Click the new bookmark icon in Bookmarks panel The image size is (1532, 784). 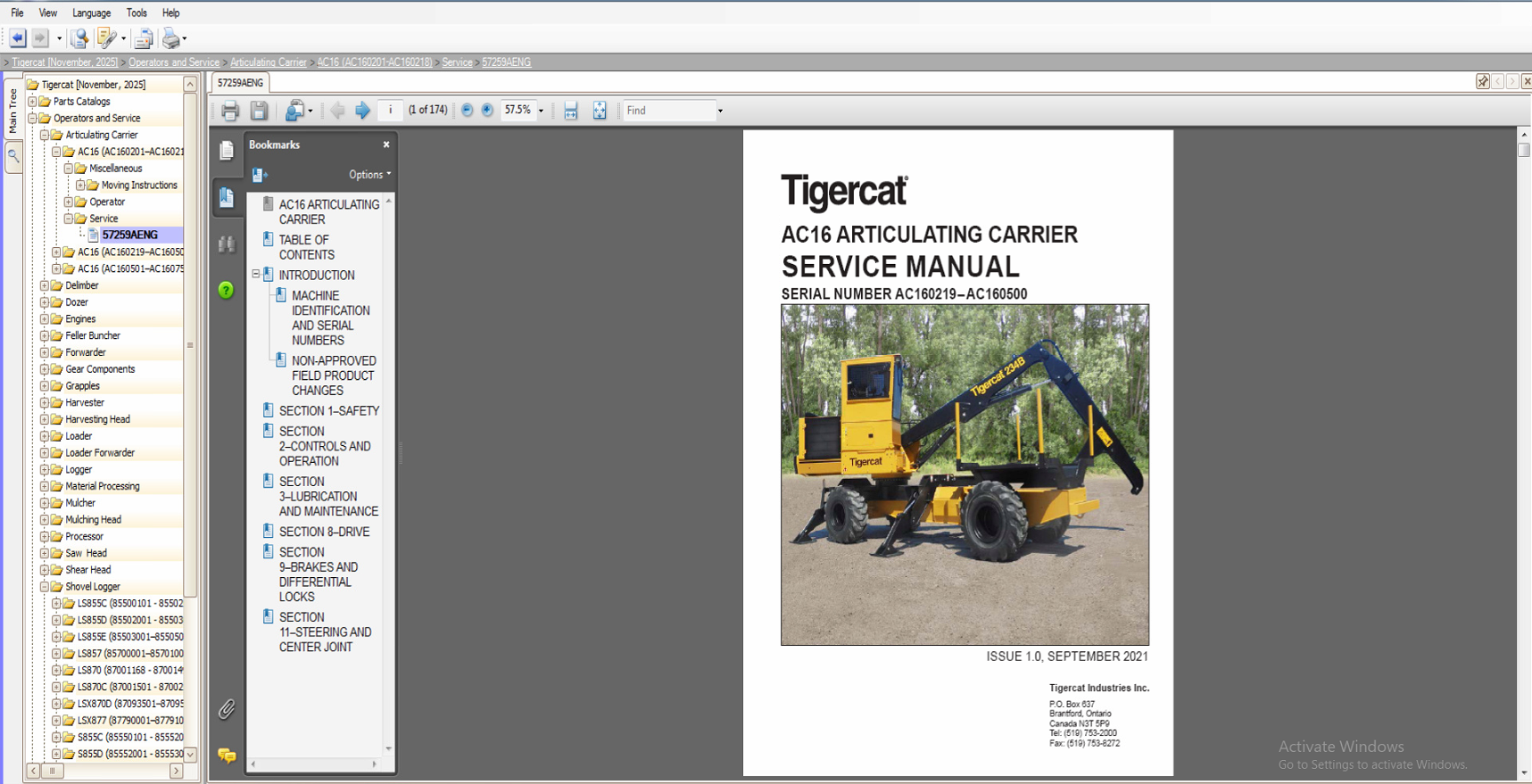pyautogui.click(x=260, y=175)
